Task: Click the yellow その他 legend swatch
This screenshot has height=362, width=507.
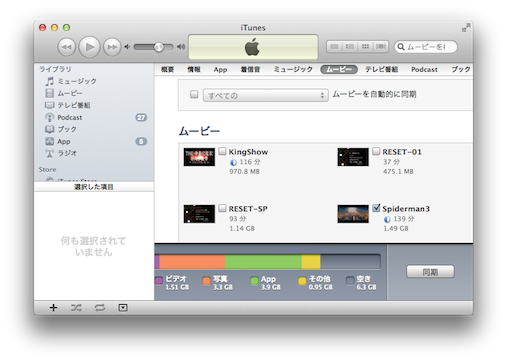Action: [302, 281]
